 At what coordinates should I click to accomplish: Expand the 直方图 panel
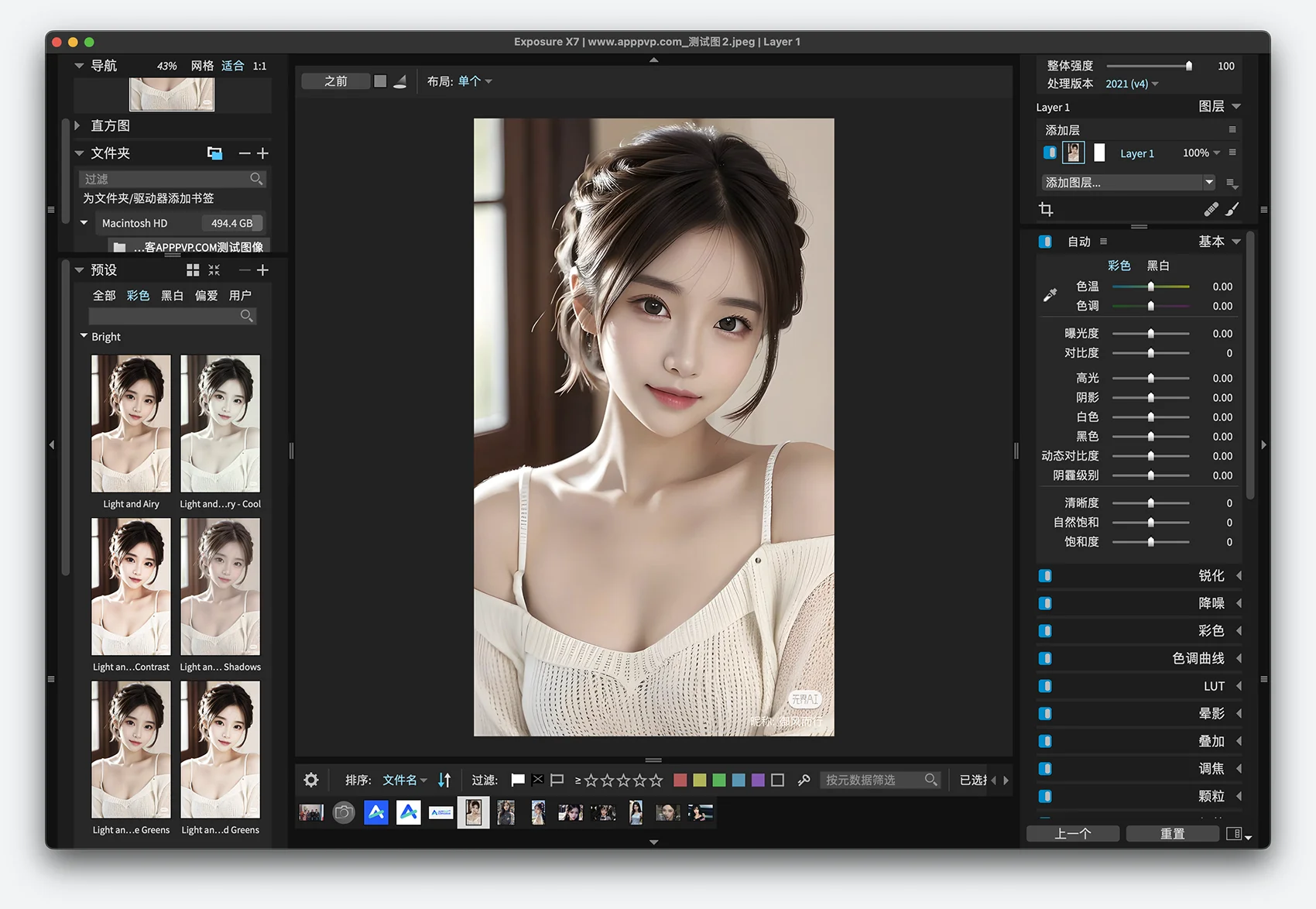tap(77, 125)
